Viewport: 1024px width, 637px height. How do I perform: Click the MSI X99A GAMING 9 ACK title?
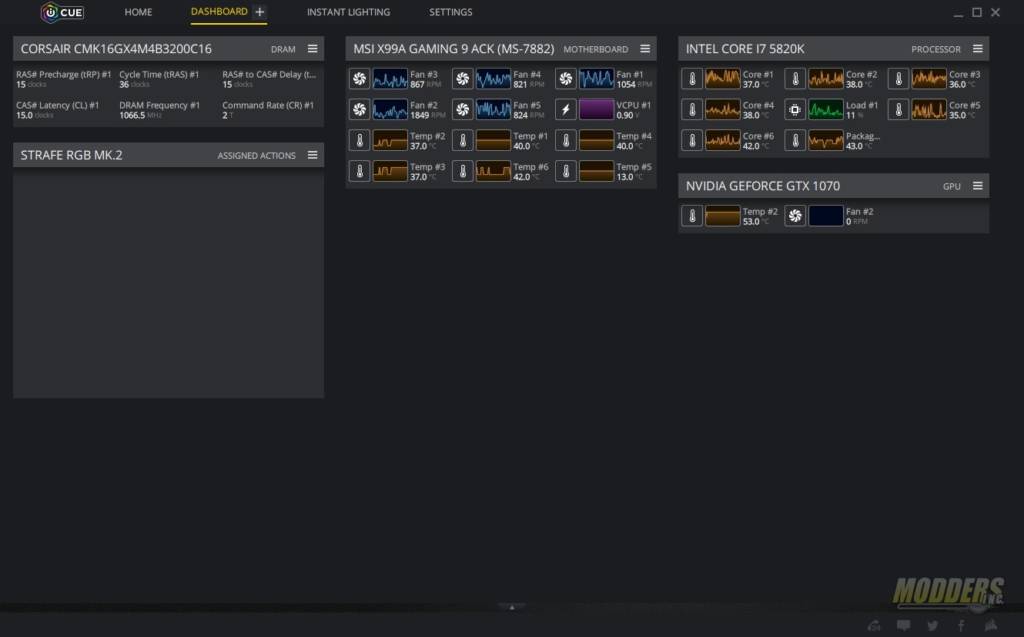pos(453,49)
